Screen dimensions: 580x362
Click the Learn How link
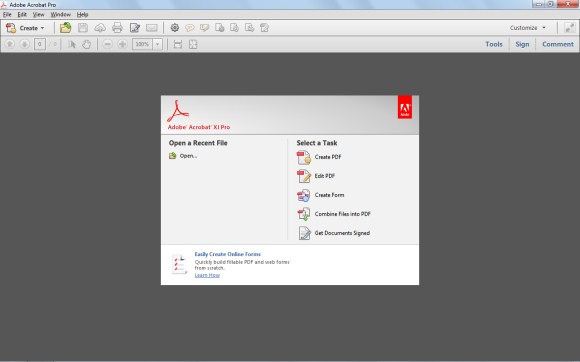pyautogui.click(x=207, y=275)
